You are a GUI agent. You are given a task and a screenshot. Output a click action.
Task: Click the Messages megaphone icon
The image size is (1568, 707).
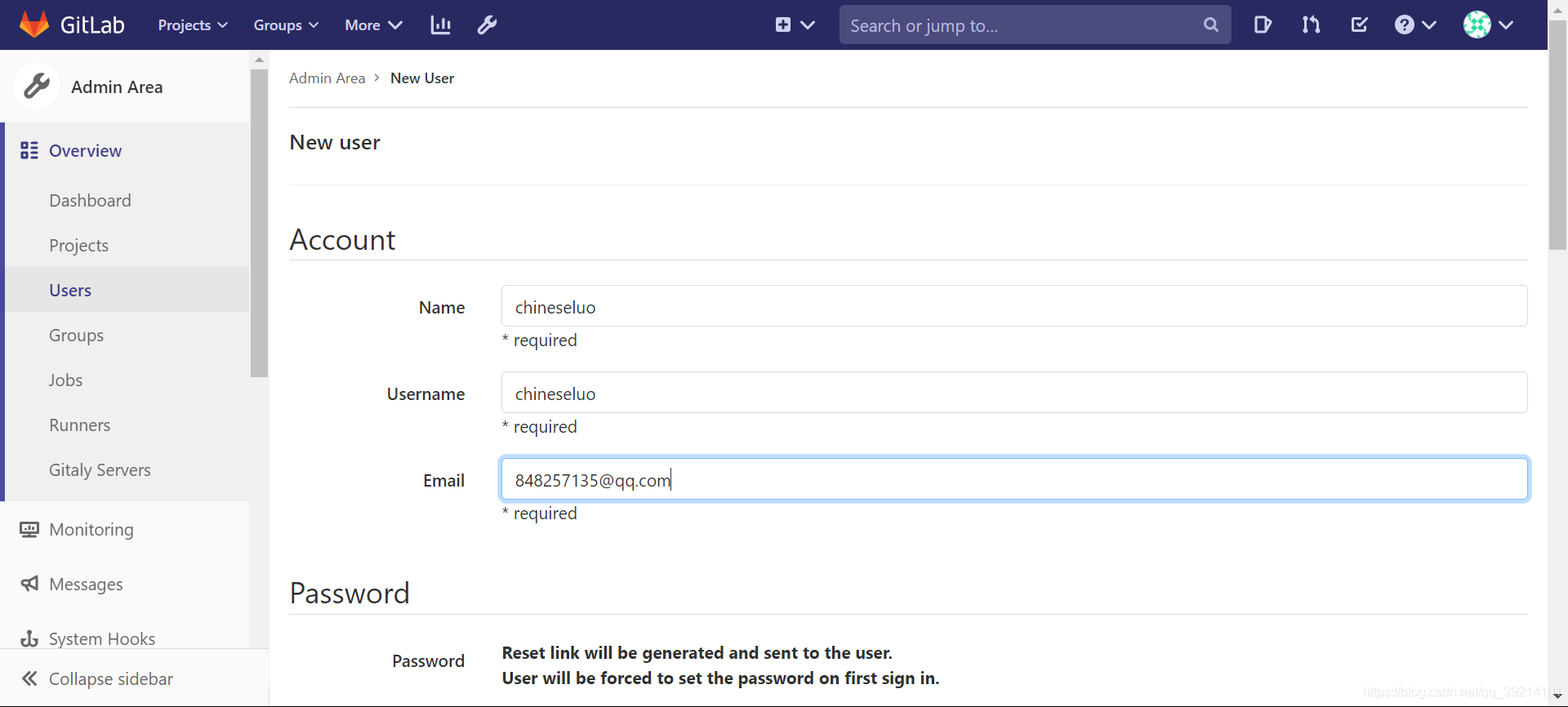29,585
